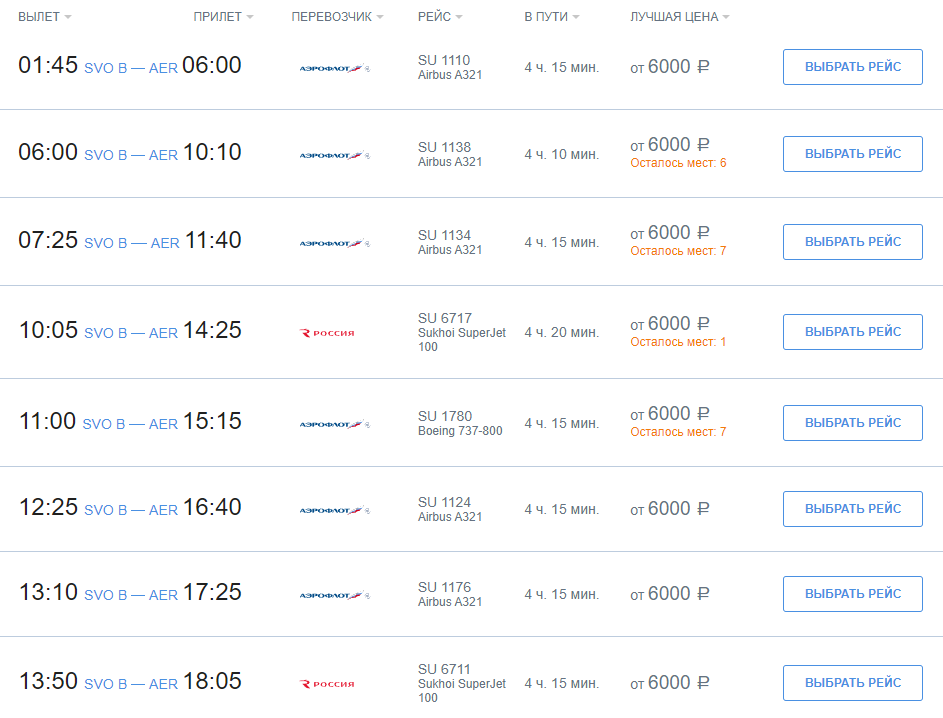Sort flights by ВЫЛЕТ departure column

pyautogui.click(x=45, y=17)
